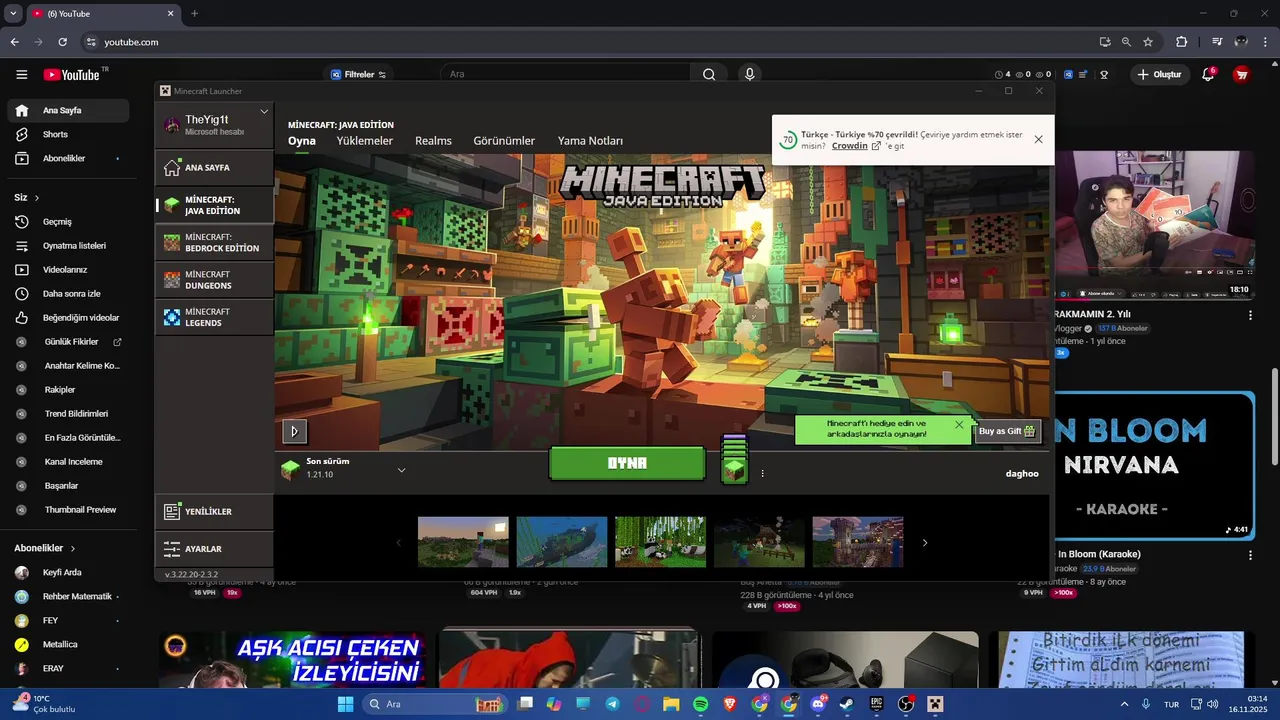Open the three-dot menu beside Oyna button
The width and height of the screenshot is (1280, 720).
coord(762,474)
